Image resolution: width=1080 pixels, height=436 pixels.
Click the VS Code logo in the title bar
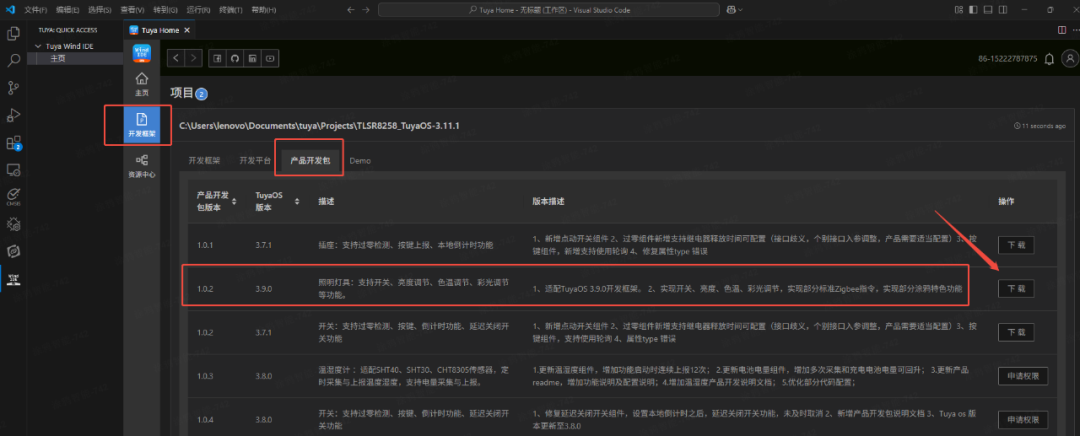[x=10, y=10]
